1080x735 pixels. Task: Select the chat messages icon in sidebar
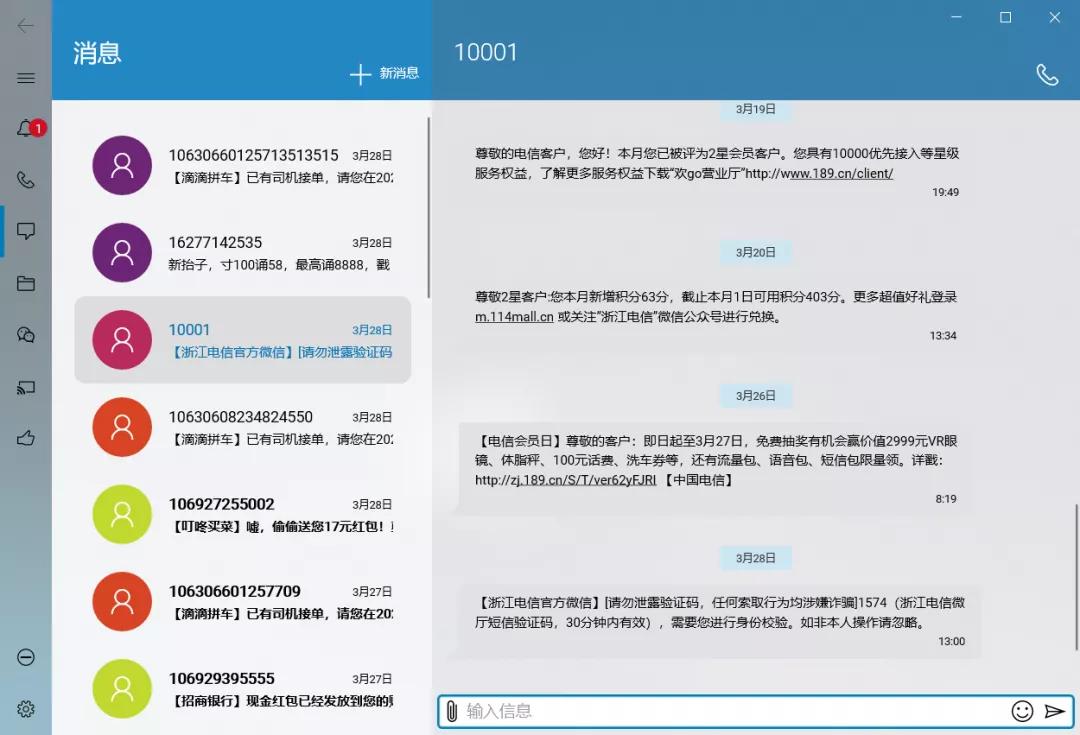click(x=26, y=231)
